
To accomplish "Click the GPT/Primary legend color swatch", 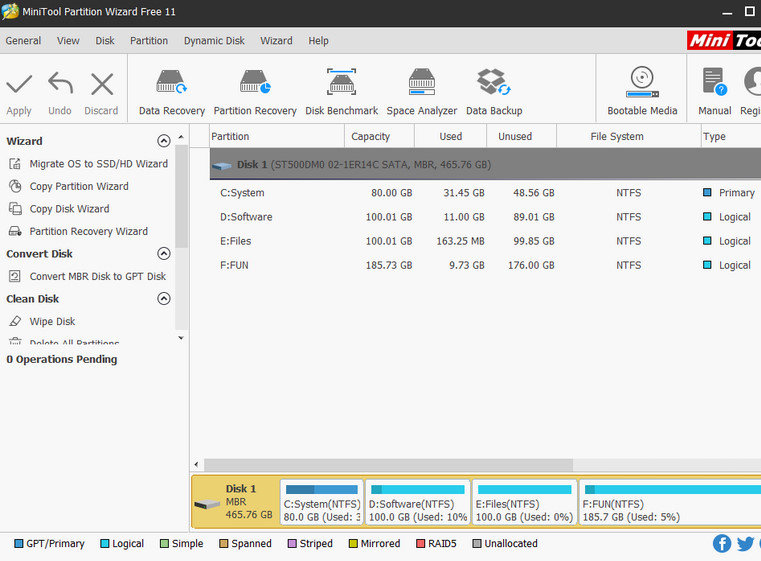I will (19, 544).
